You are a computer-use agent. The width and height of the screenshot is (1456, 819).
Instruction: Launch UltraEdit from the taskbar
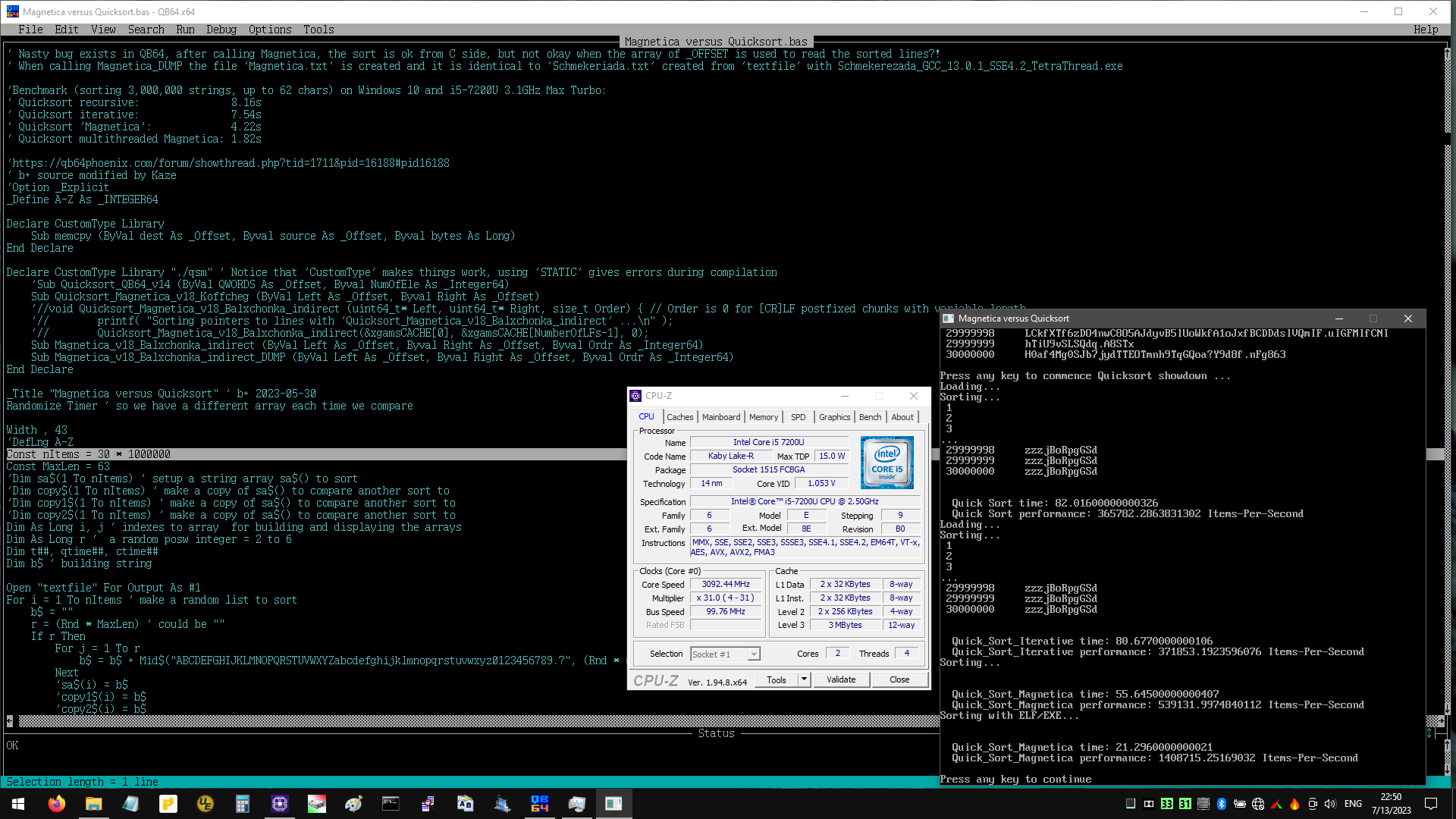pos(205,804)
